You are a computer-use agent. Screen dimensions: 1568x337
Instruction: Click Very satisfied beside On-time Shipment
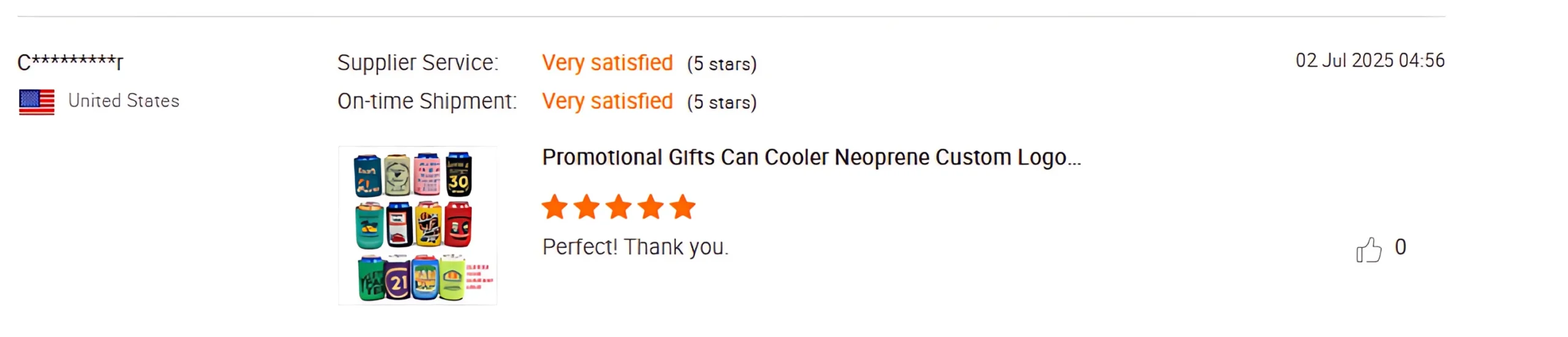click(x=607, y=102)
